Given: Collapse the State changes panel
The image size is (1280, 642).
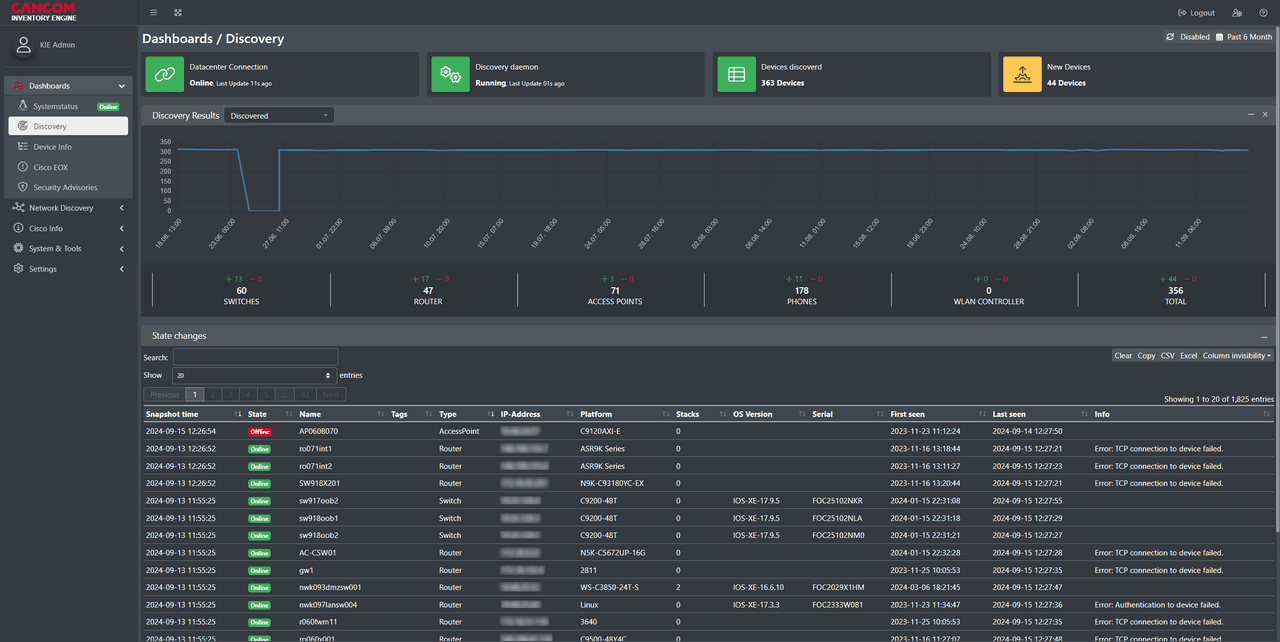Looking at the screenshot, I should 1263,335.
